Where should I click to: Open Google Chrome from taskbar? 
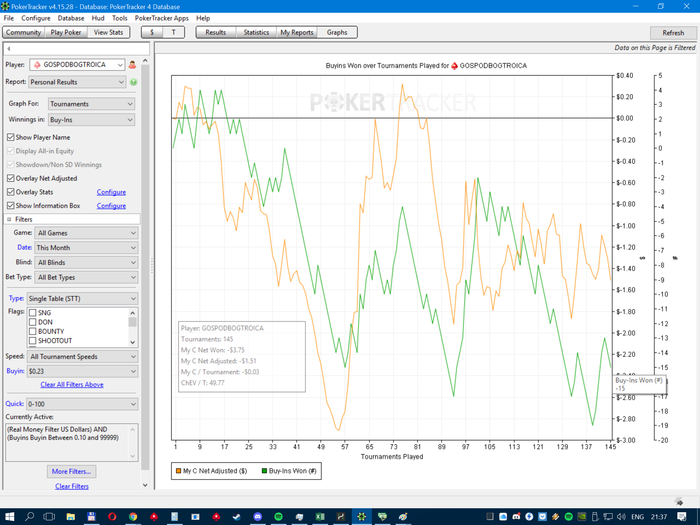(x=133, y=517)
